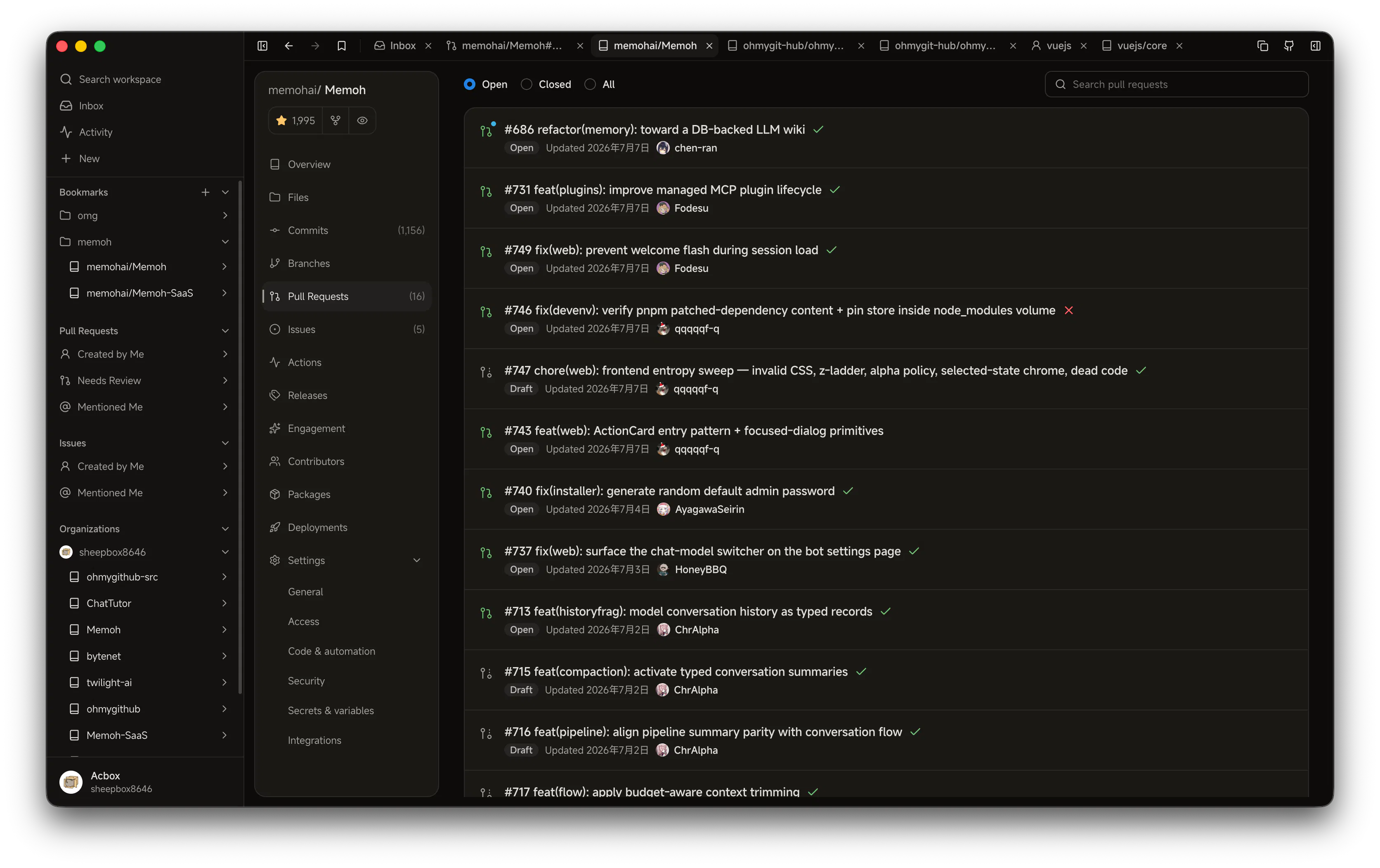Click the failed check X on #746

click(1069, 310)
